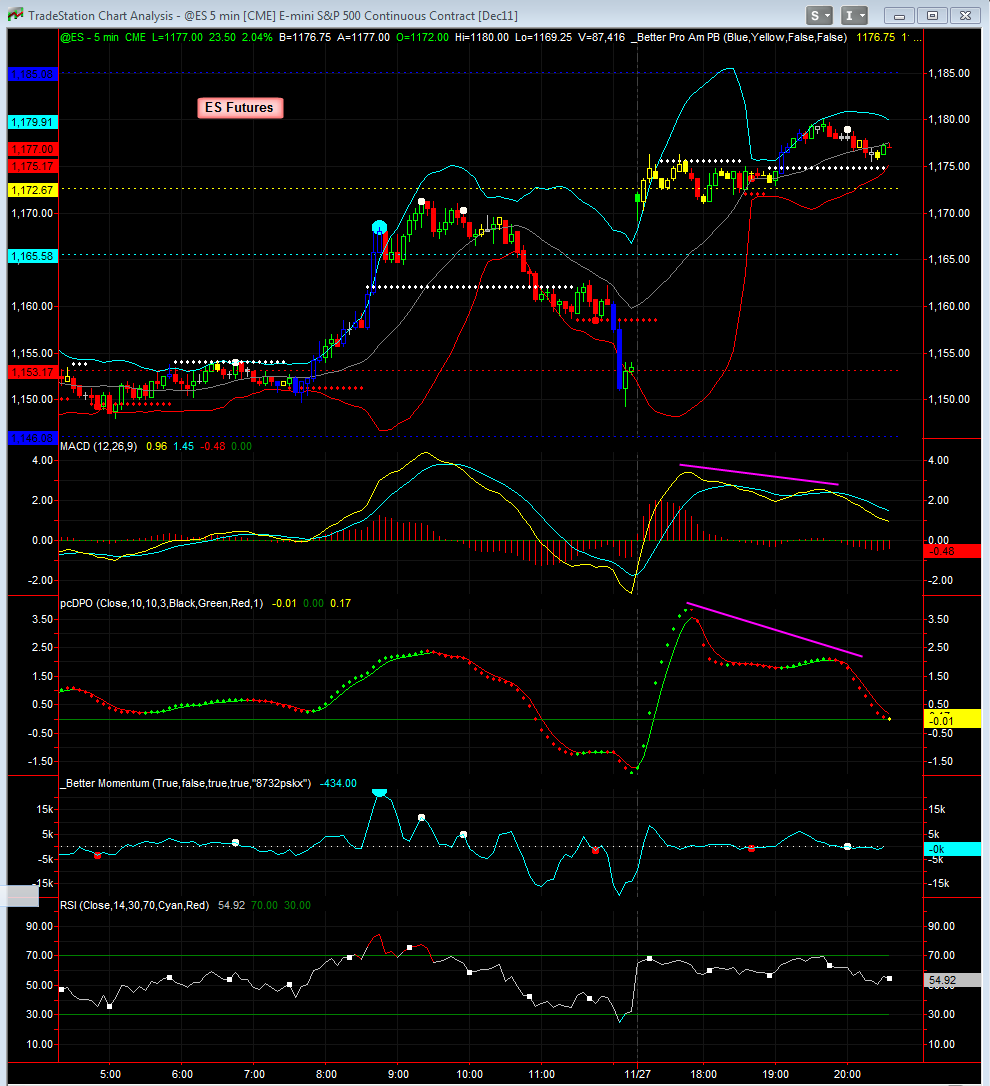Click the V=87,416 volume value
990x1086 pixels.
[x=601, y=37]
